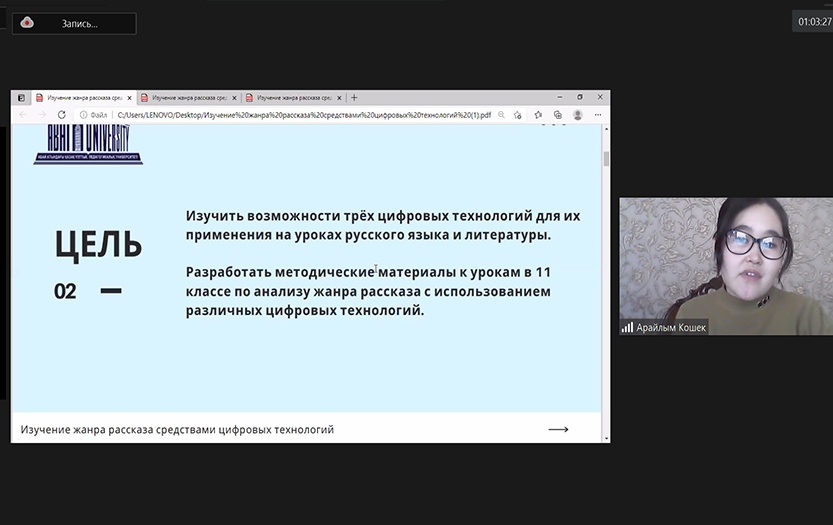This screenshot has height=525, width=833.
Task: Click the browser forward arrow
Action: 42,115
